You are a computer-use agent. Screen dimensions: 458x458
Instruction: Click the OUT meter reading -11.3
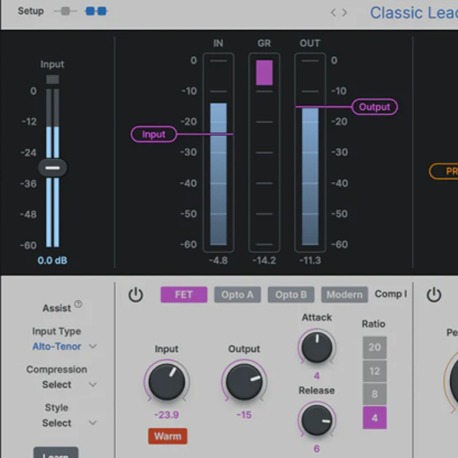(310, 260)
